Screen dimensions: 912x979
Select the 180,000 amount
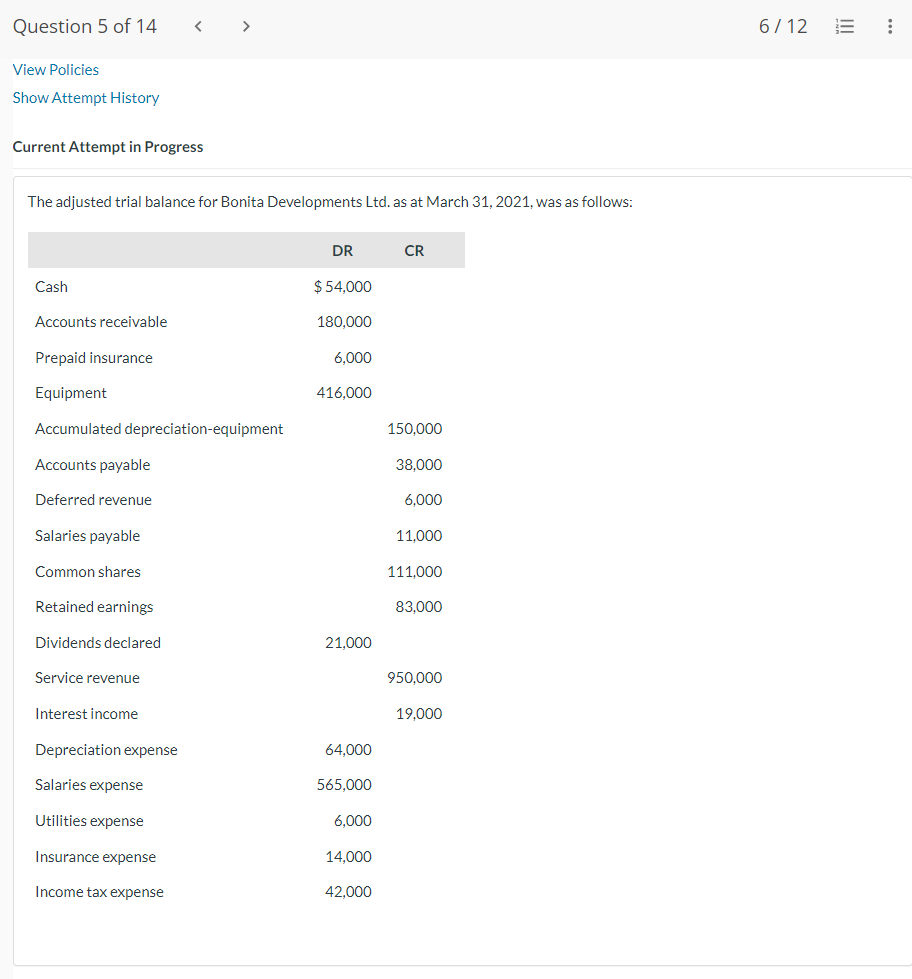tap(344, 322)
